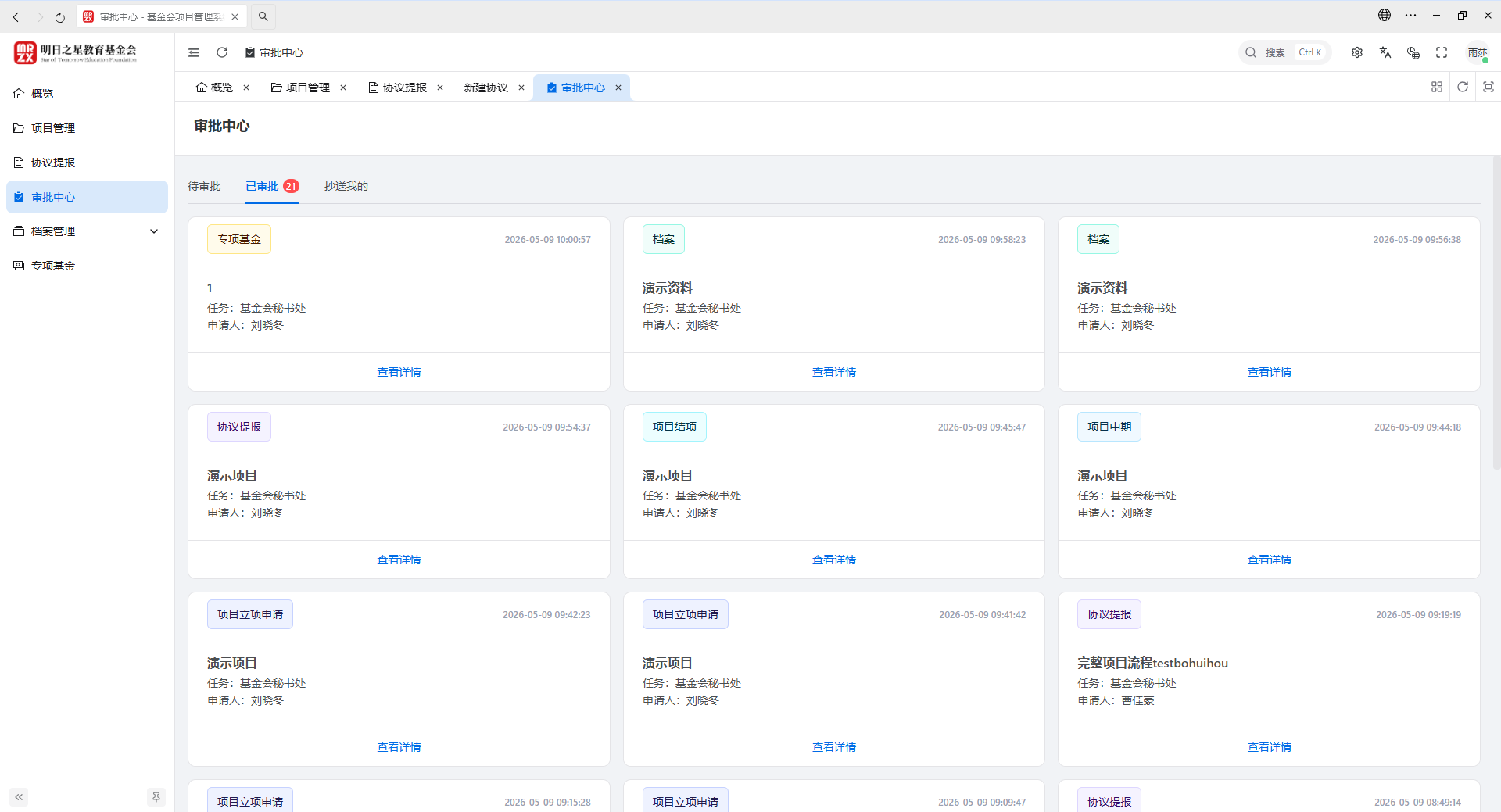
Task: Switch to the 项目管理 page tab
Action: [301, 88]
